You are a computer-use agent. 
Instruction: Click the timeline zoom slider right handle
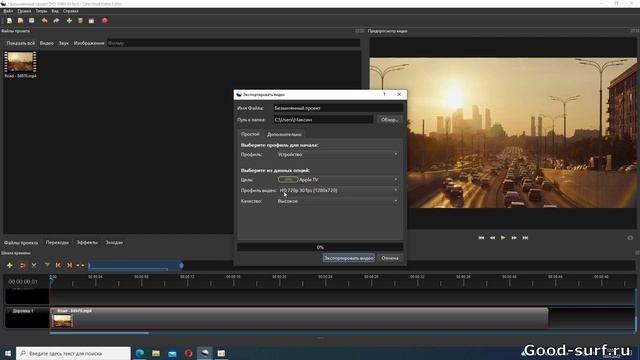pos(181,265)
